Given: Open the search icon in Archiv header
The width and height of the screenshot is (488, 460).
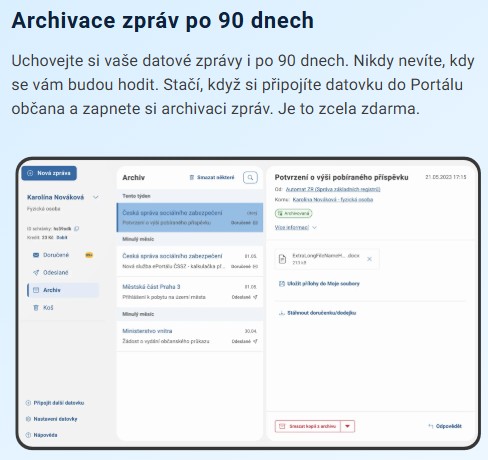Looking at the screenshot, I should 250,178.
